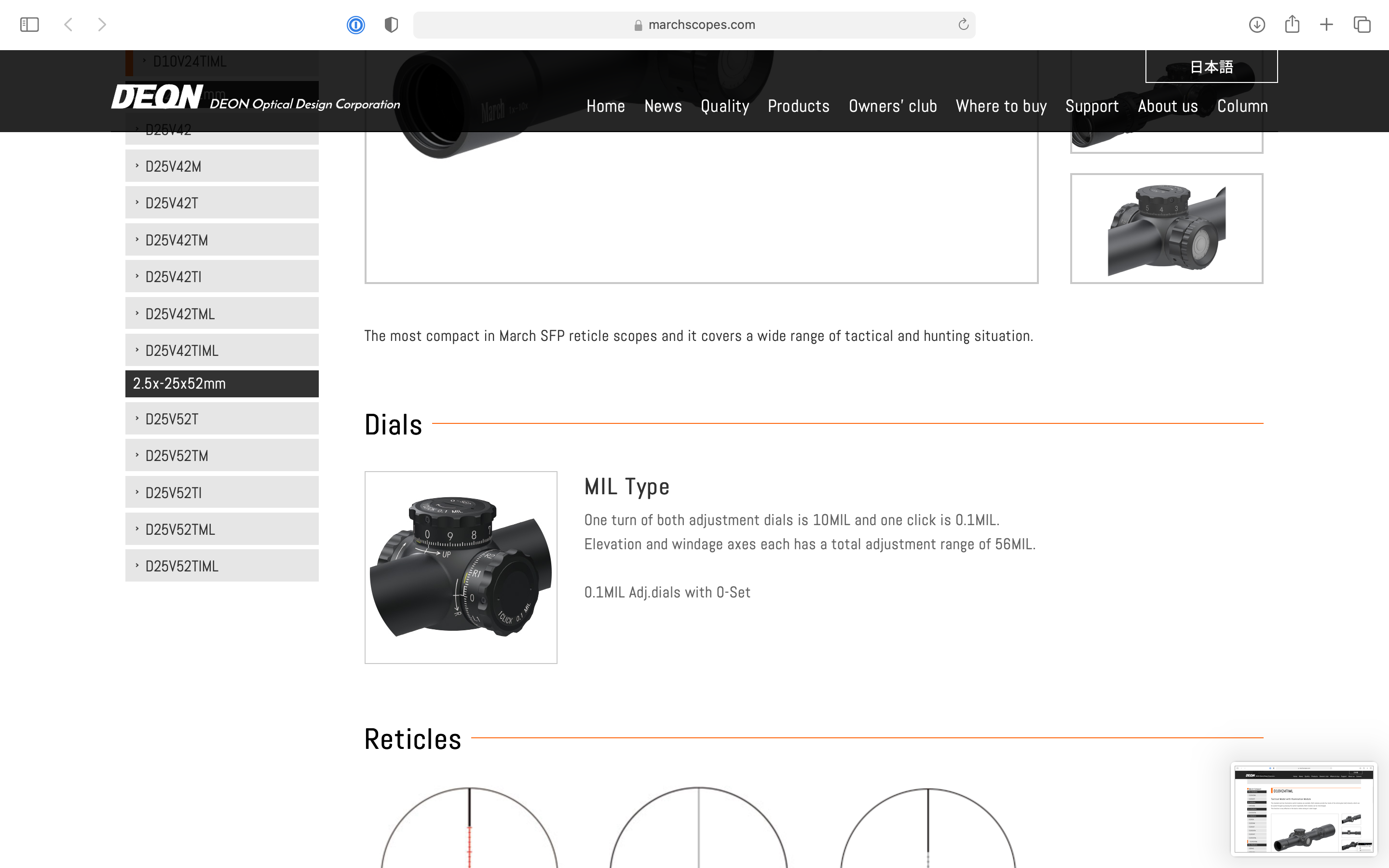Open the Quality menu item

pos(725,106)
